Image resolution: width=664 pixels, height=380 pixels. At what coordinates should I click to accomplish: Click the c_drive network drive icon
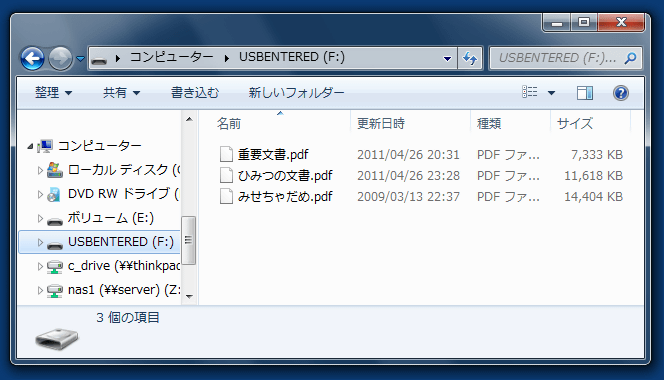click(55, 267)
